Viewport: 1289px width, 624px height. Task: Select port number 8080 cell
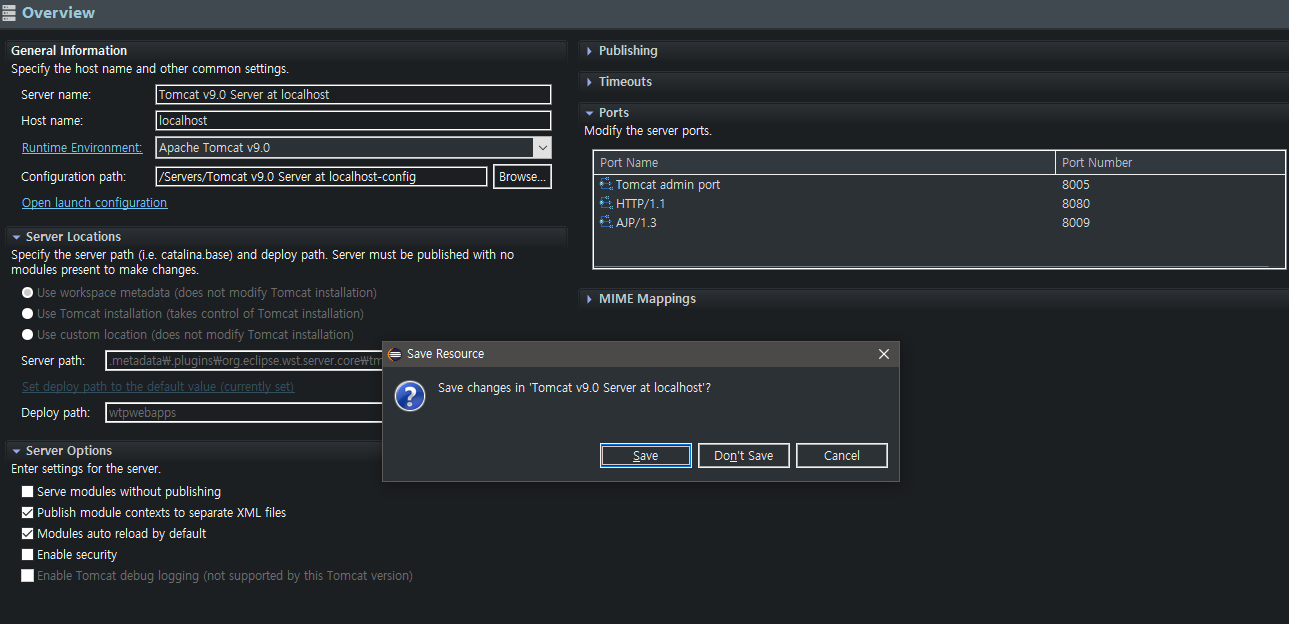tap(1076, 204)
